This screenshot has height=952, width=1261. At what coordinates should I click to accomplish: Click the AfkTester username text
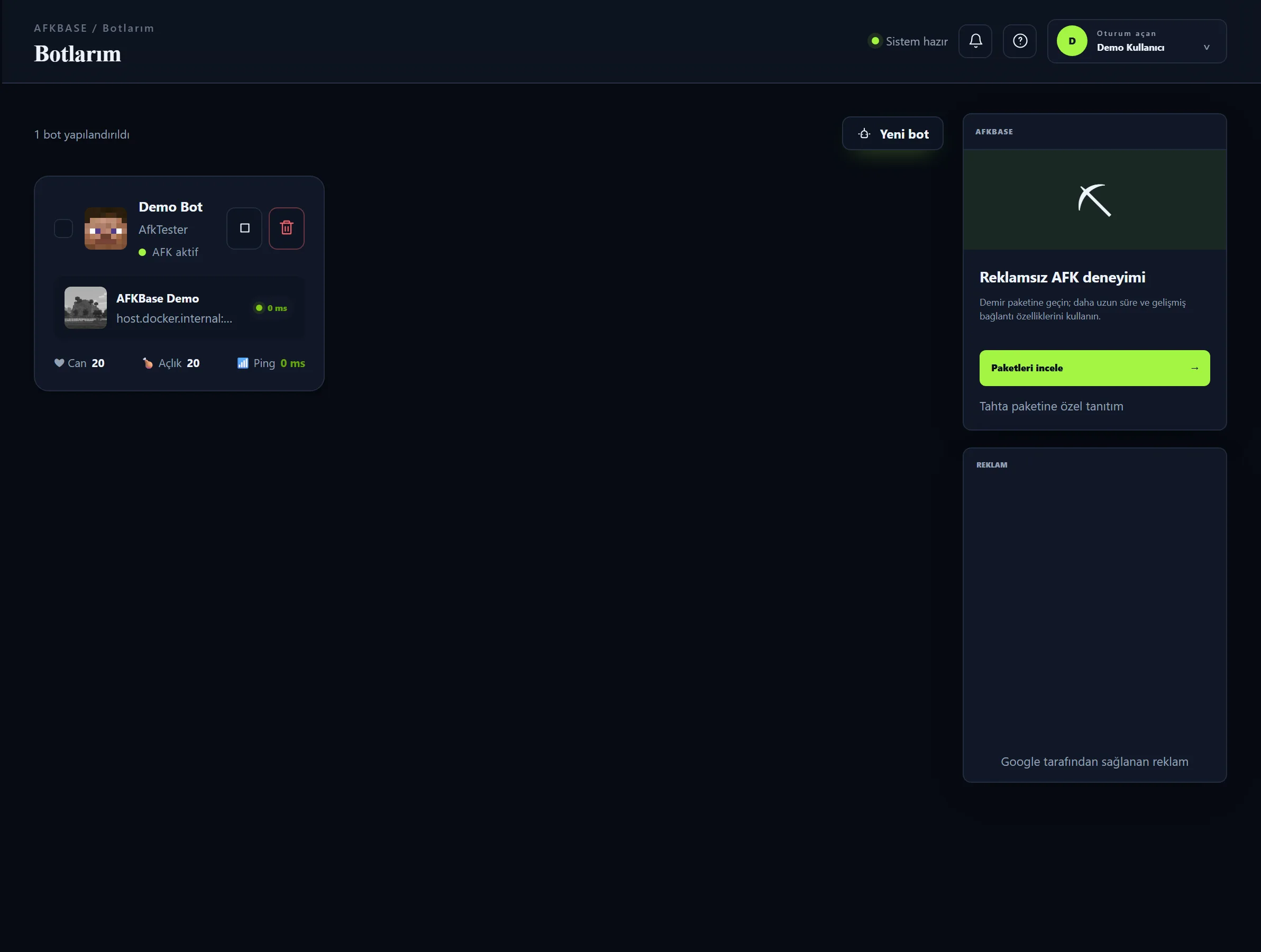pyautogui.click(x=163, y=230)
